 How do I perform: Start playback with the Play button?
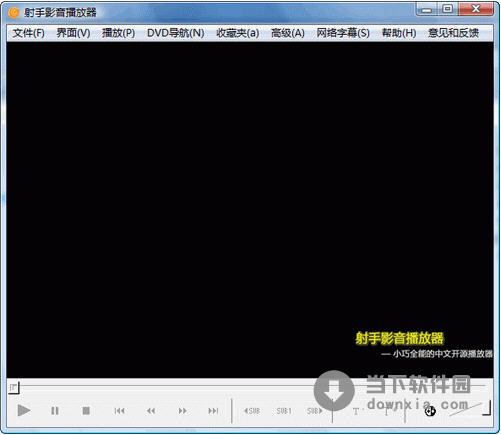pyautogui.click(x=24, y=410)
